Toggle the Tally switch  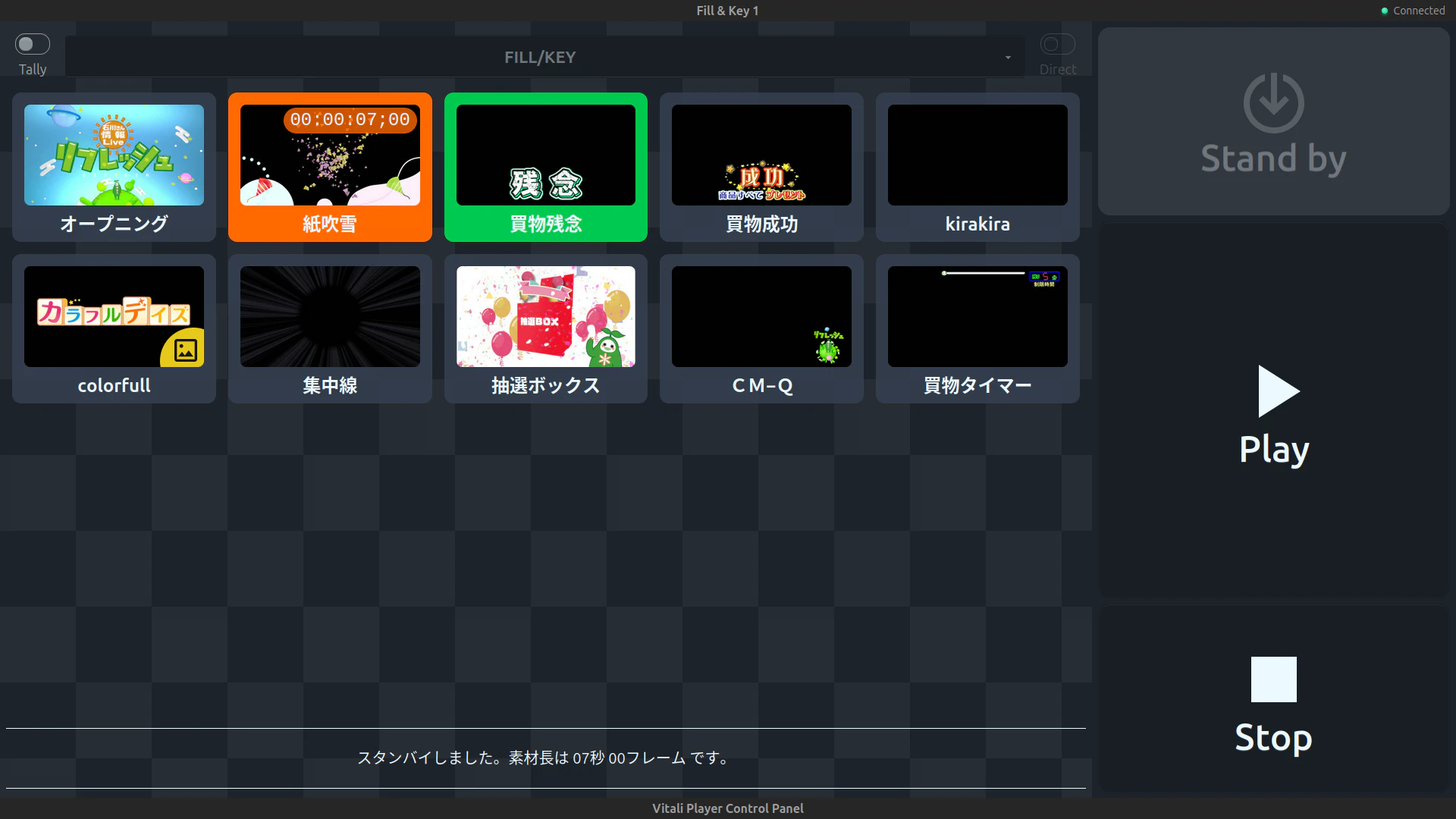[x=32, y=44]
